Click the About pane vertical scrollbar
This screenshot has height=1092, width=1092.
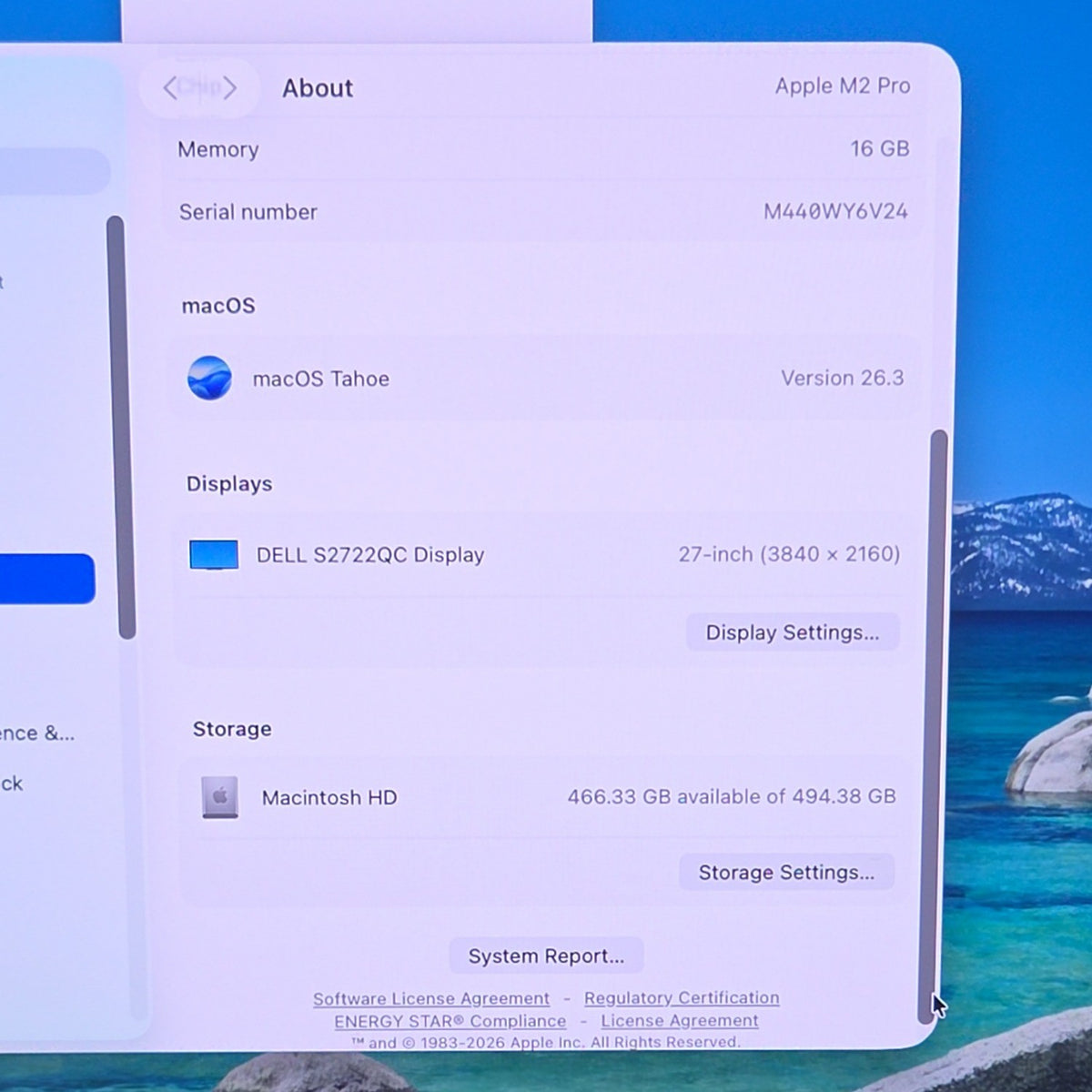coord(933,726)
